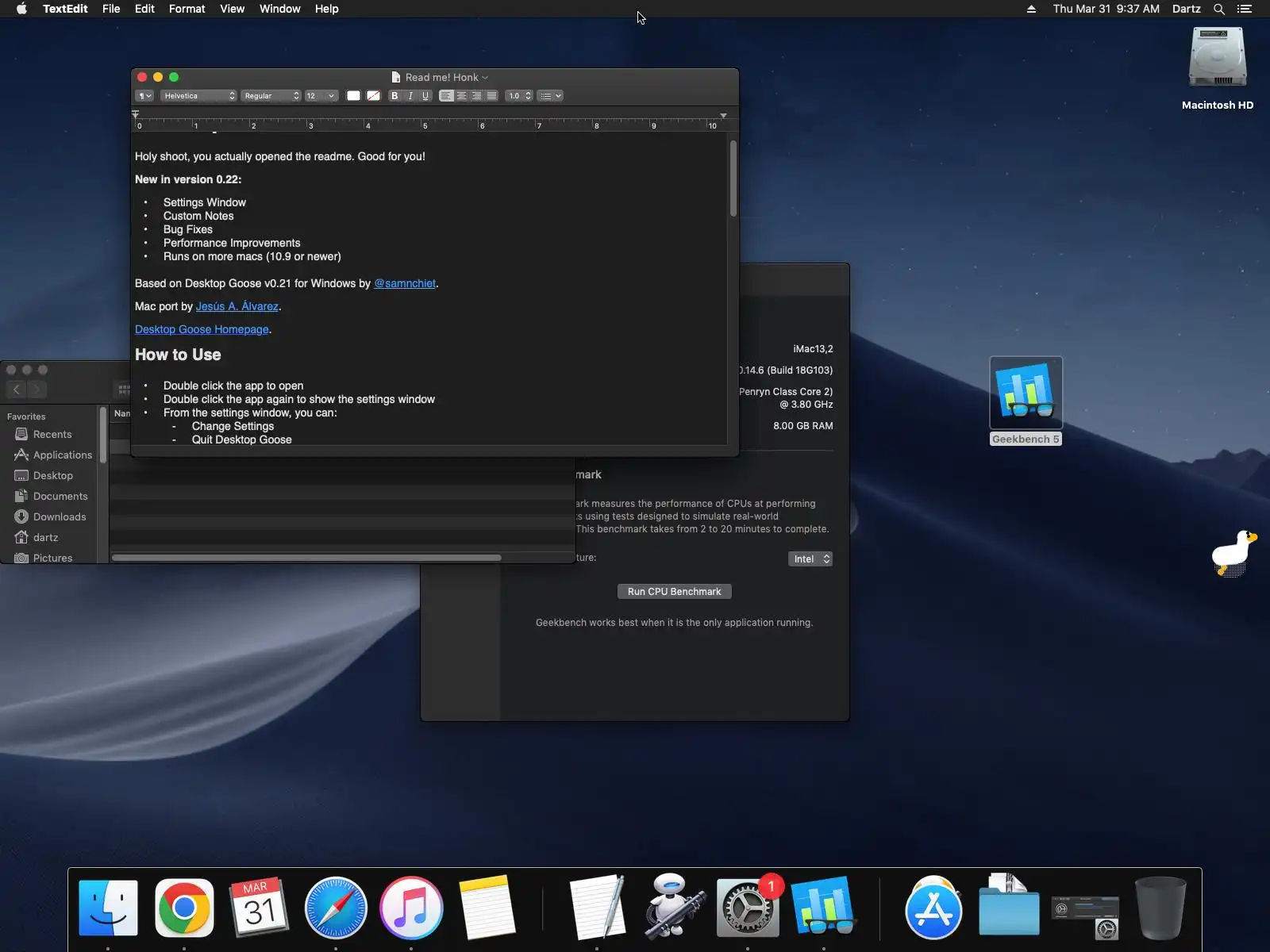Viewport: 1270px width, 952px height.
Task: Open the Format menu
Action: coord(187,9)
